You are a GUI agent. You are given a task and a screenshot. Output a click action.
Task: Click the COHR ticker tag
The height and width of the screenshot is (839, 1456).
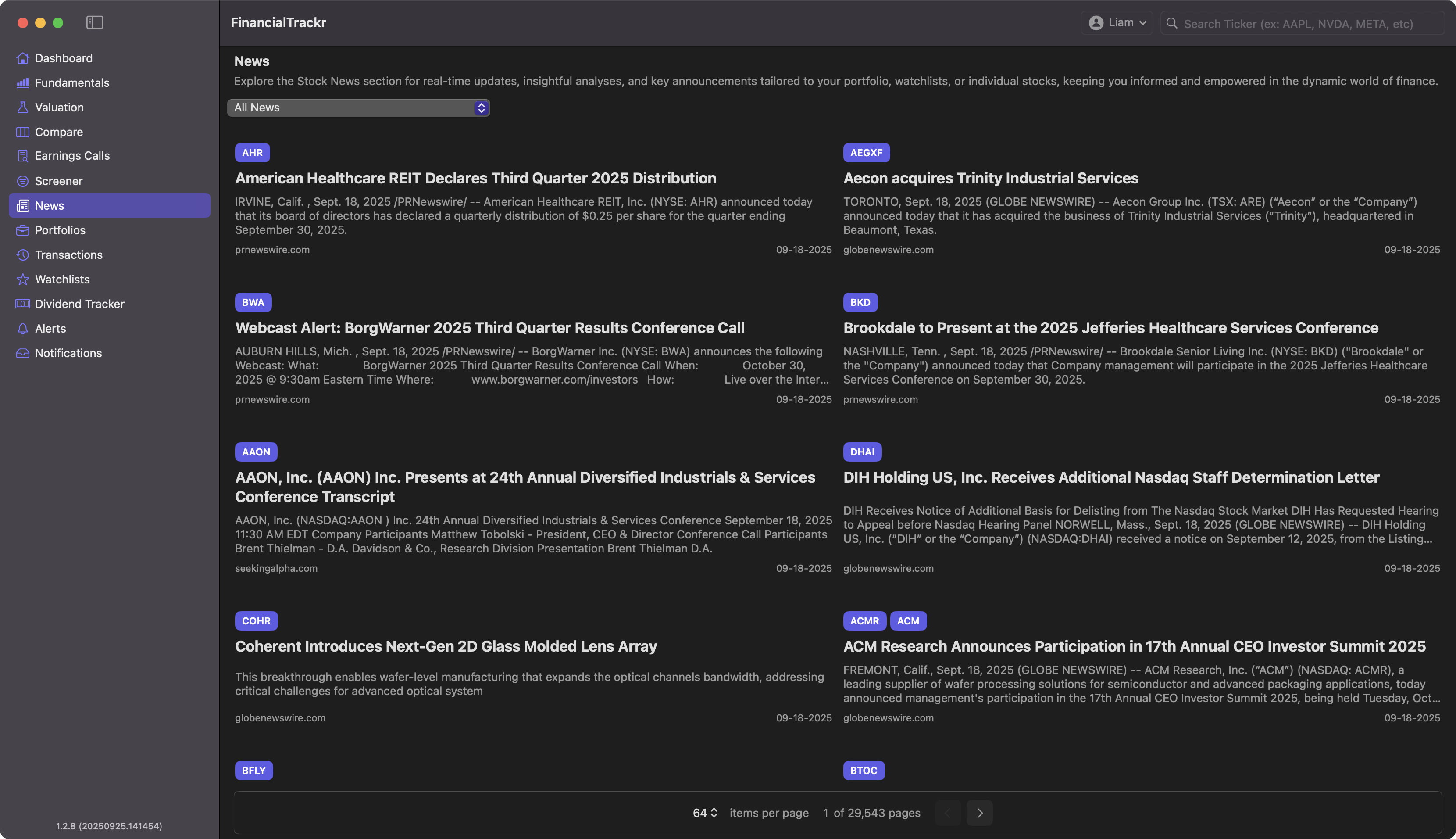(x=256, y=620)
